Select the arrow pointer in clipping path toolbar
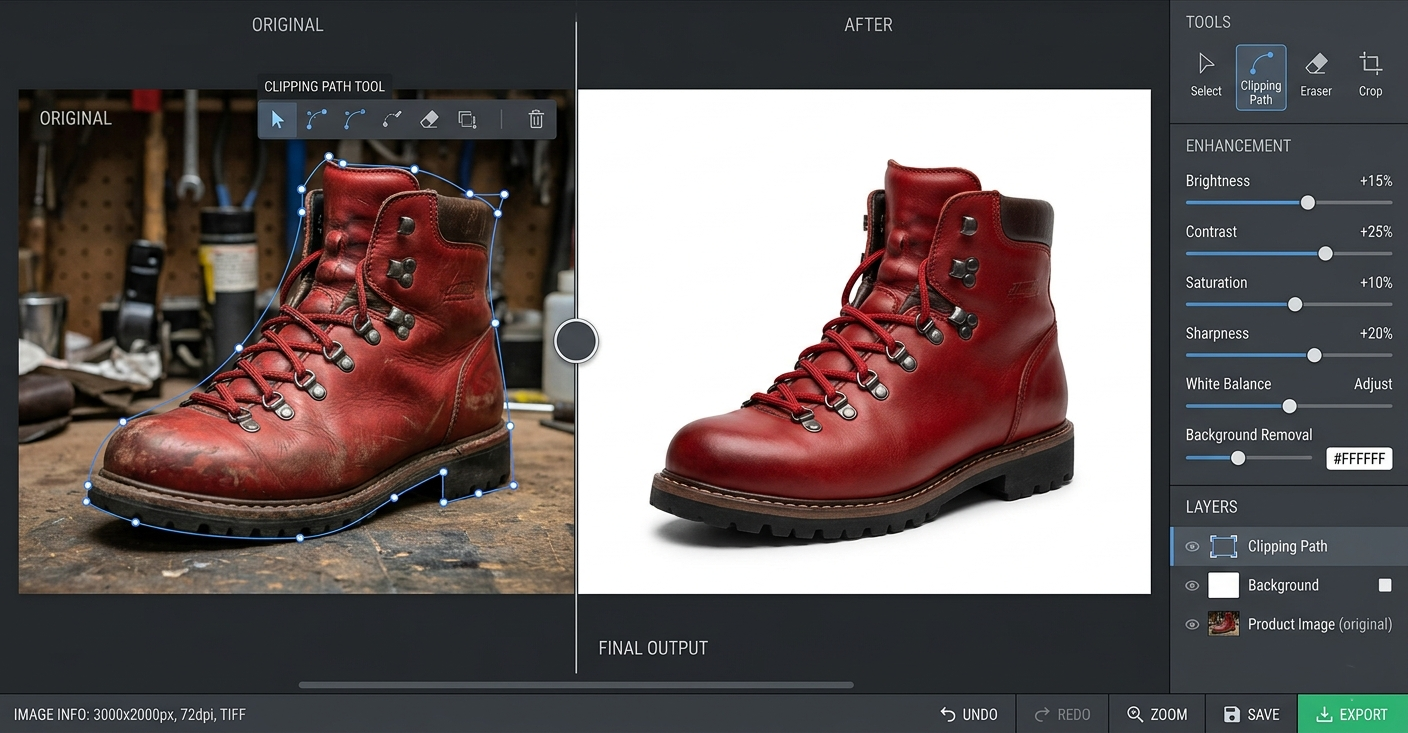Image resolution: width=1408 pixels, height=733 pixels. pos(277,120)
